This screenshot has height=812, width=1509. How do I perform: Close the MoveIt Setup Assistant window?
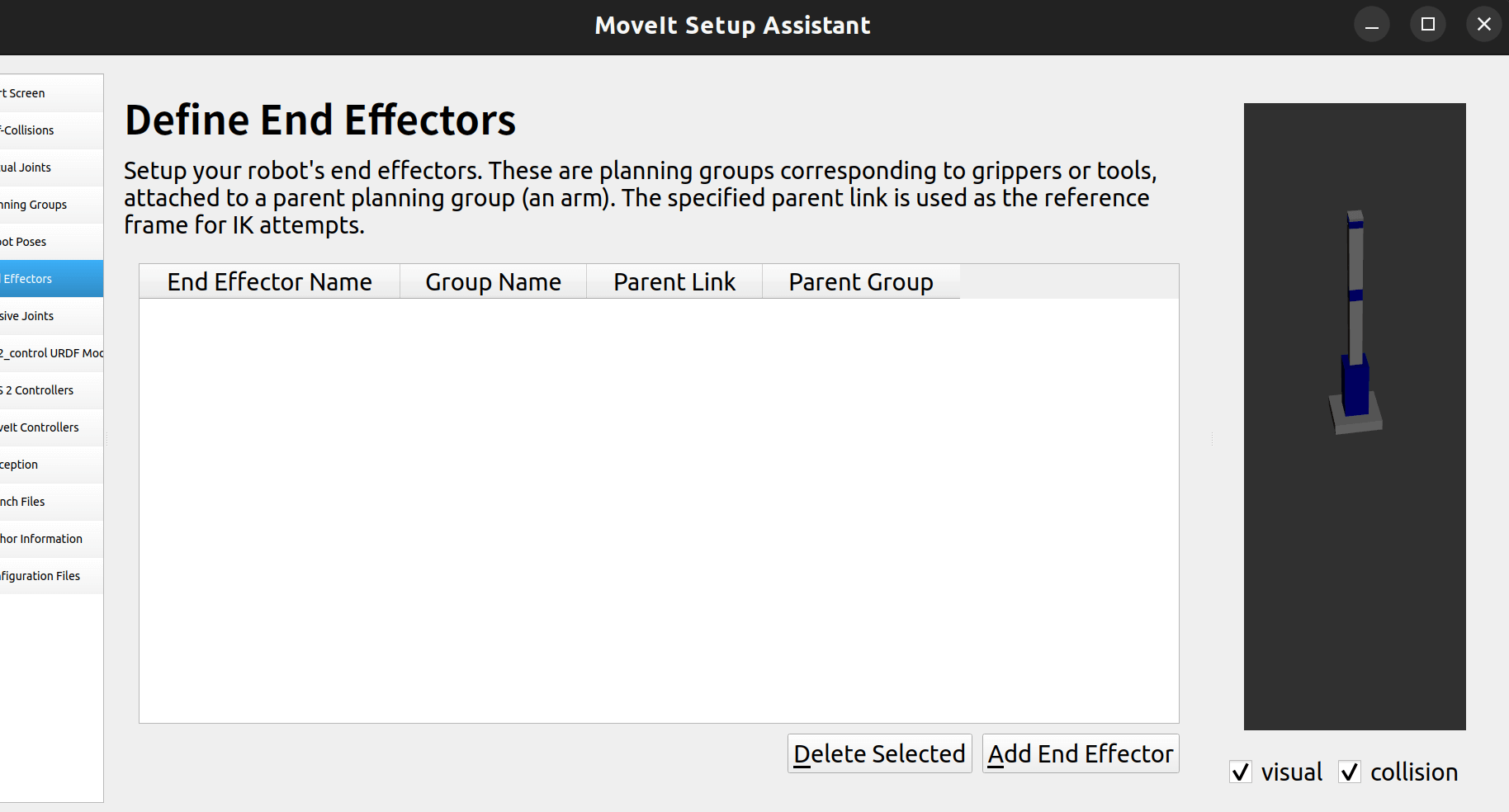click(1483, 25)
